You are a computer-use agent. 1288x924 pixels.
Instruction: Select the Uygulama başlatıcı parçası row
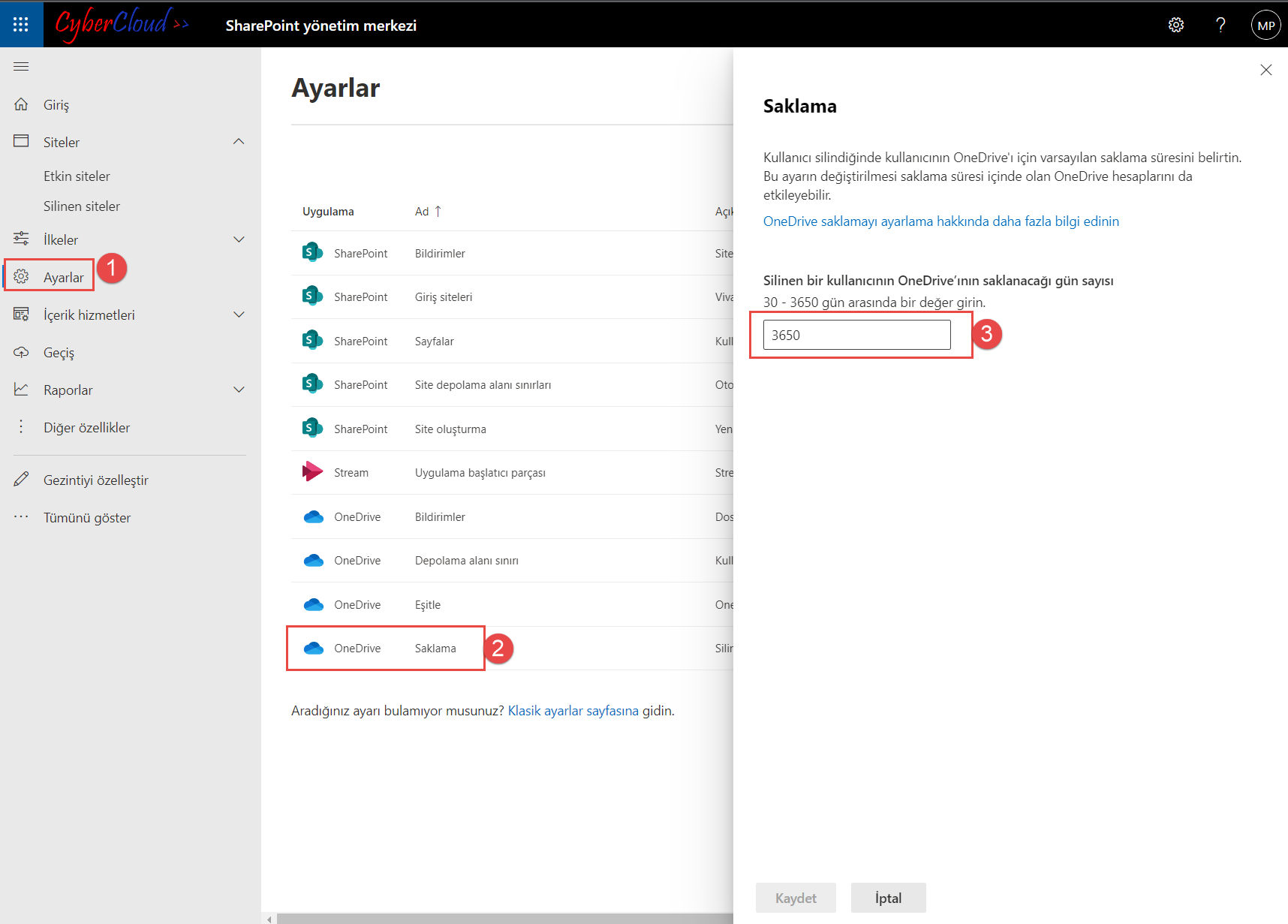(x=512, y=472)
